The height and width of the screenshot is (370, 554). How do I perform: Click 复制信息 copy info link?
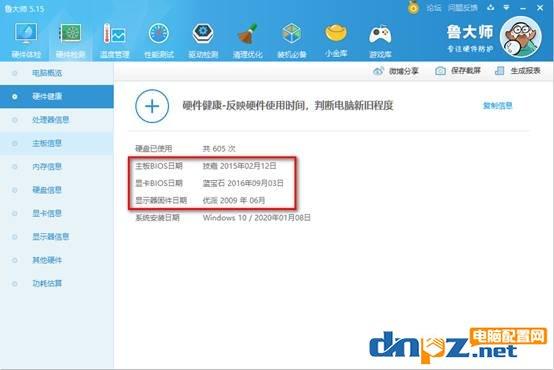(x=497, y=105)
